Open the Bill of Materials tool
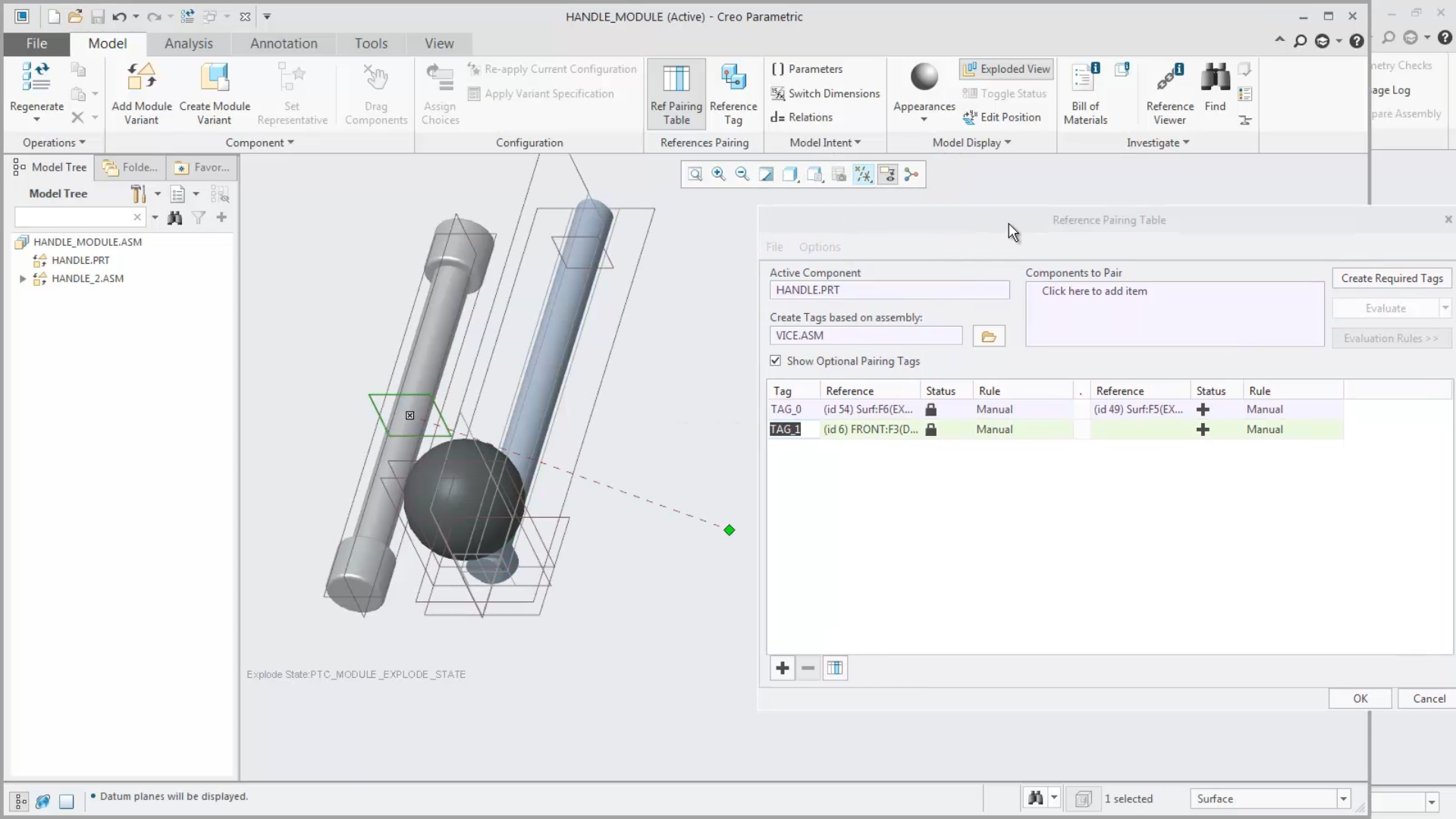 [x=1085, y=91]
